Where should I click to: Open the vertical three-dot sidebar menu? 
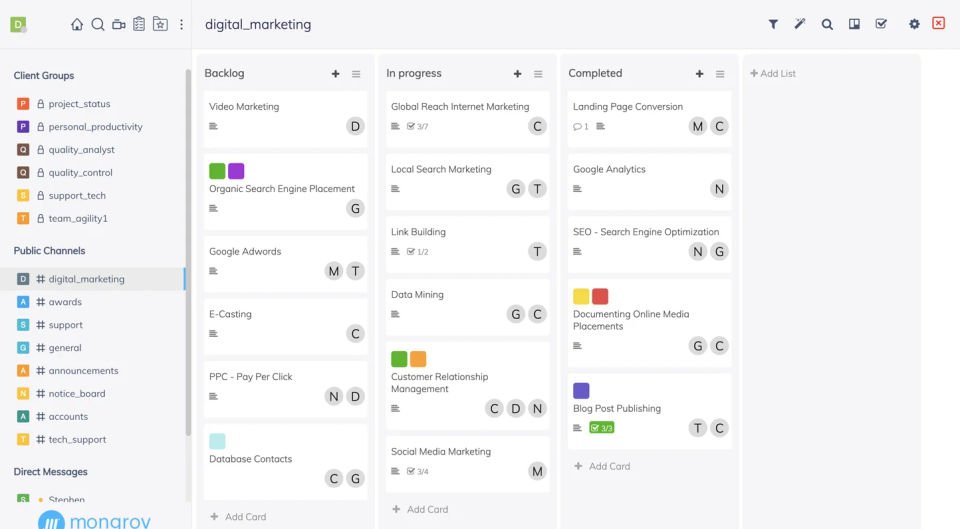pos(181,24)
